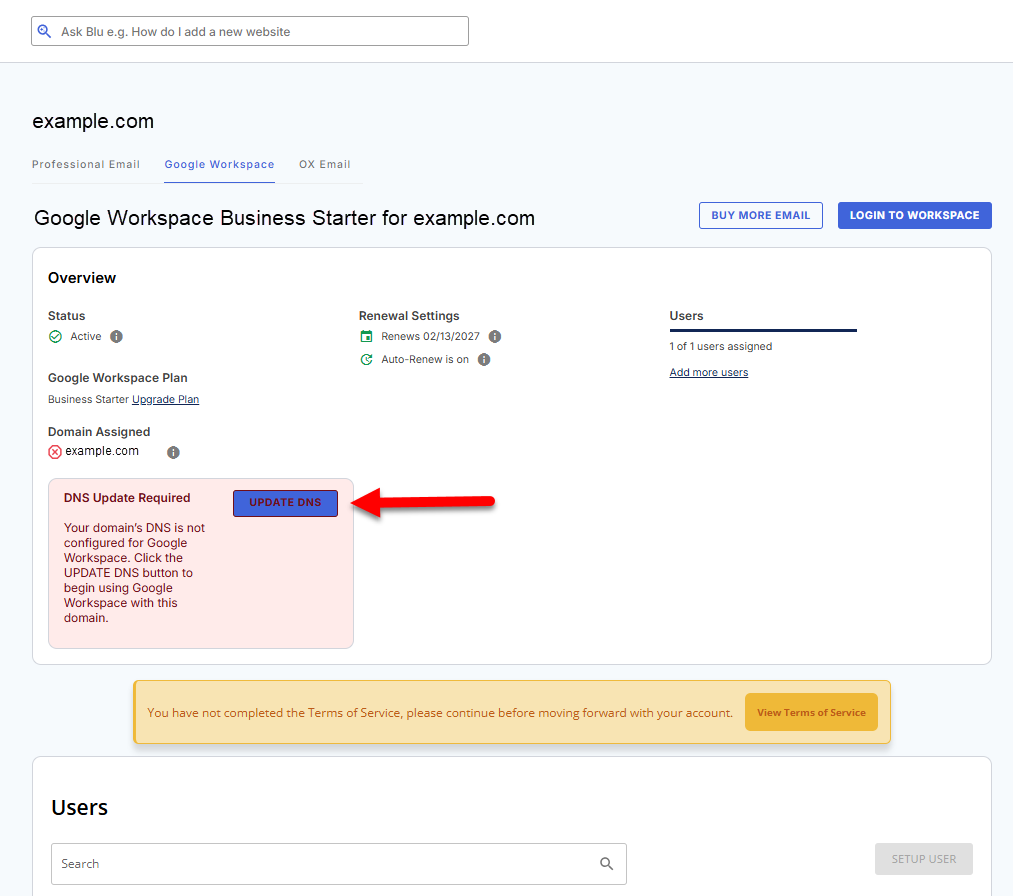Open the Professional Email tab
This screenshot has width=1013, height=896.
tap(86, 164)
